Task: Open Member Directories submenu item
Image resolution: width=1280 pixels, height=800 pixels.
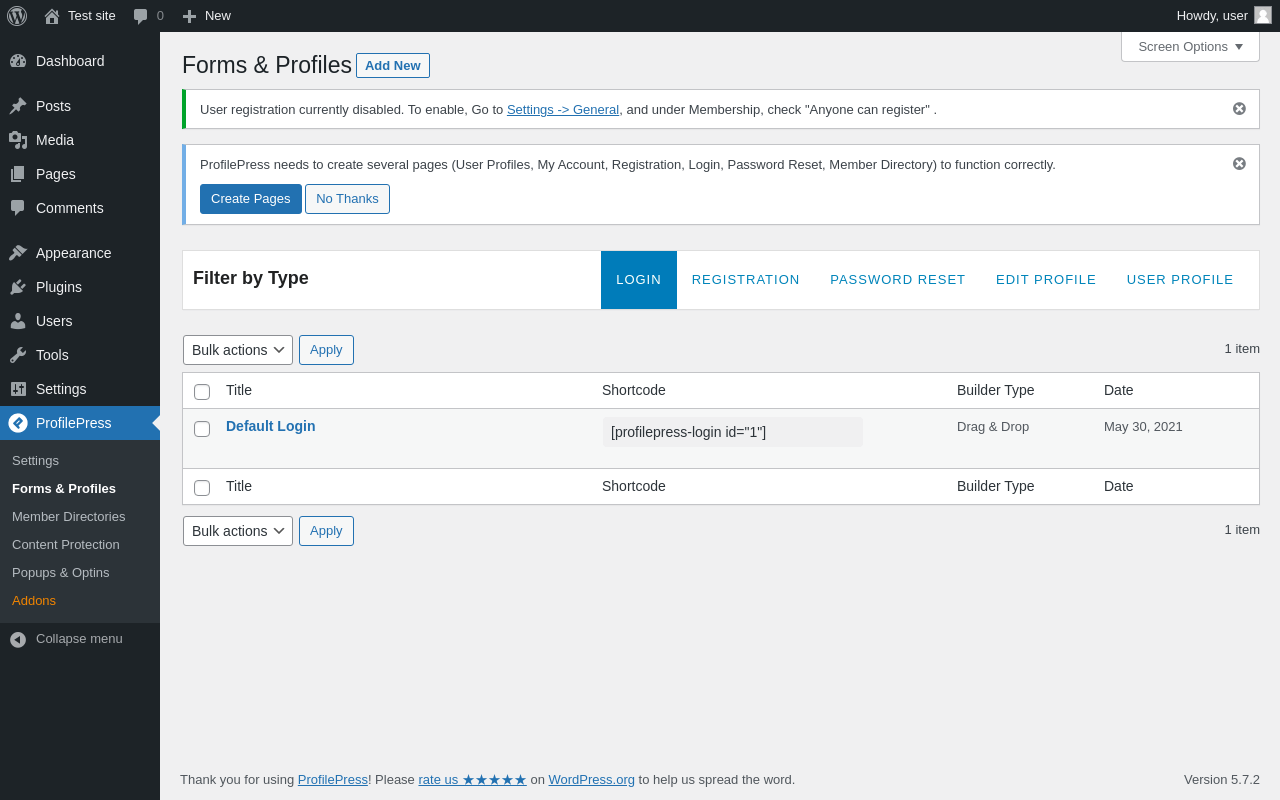Action: pyautogui.click(x=80, y=517)
